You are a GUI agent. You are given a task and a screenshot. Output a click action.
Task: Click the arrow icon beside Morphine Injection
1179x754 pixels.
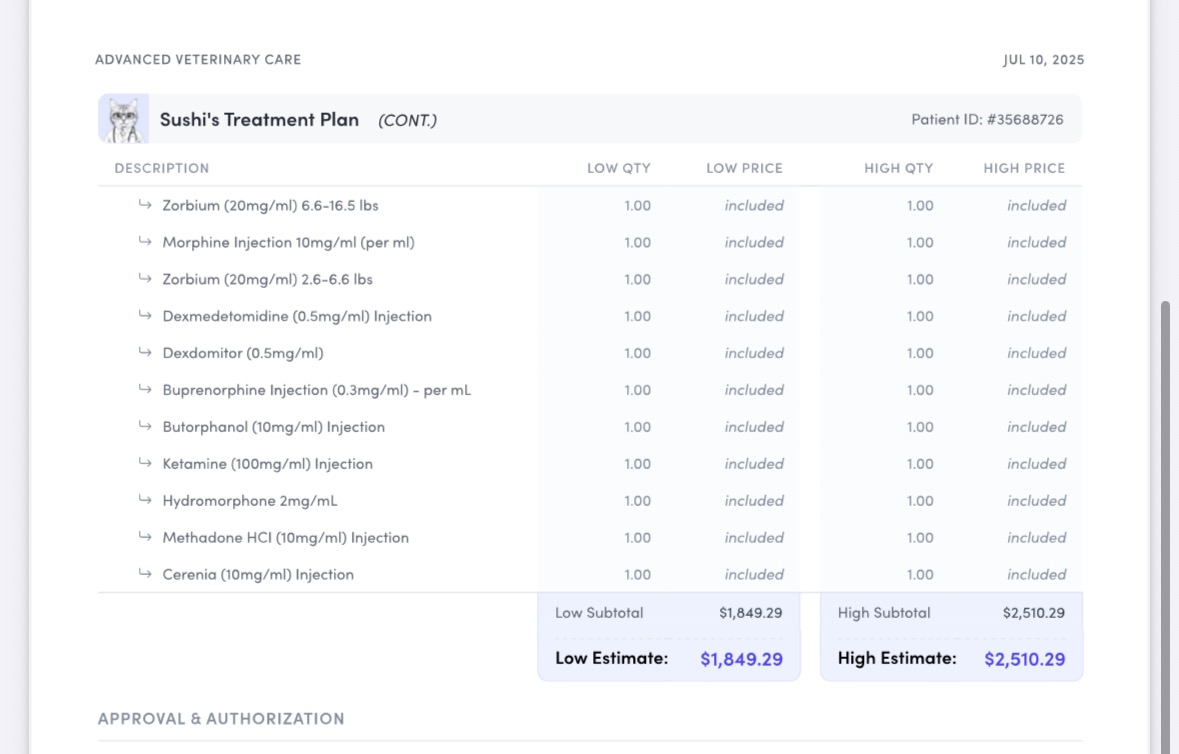click(145, 241)
